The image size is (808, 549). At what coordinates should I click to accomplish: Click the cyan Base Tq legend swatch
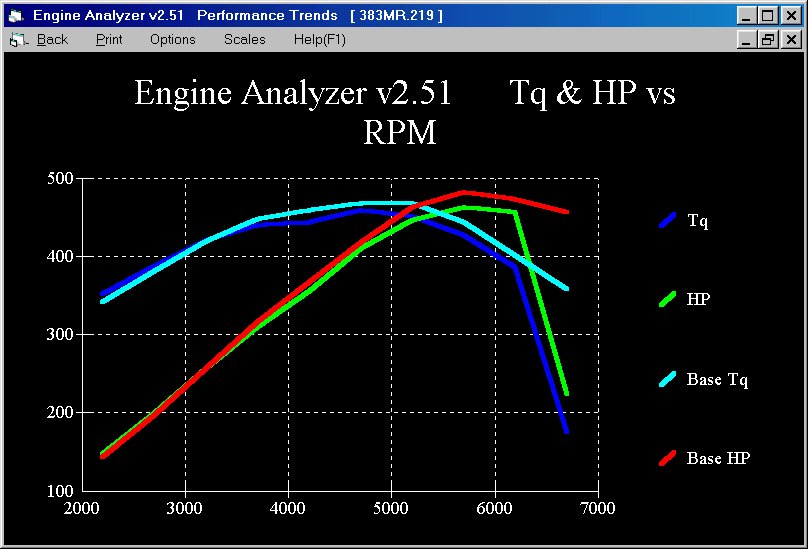pos(667,379)
